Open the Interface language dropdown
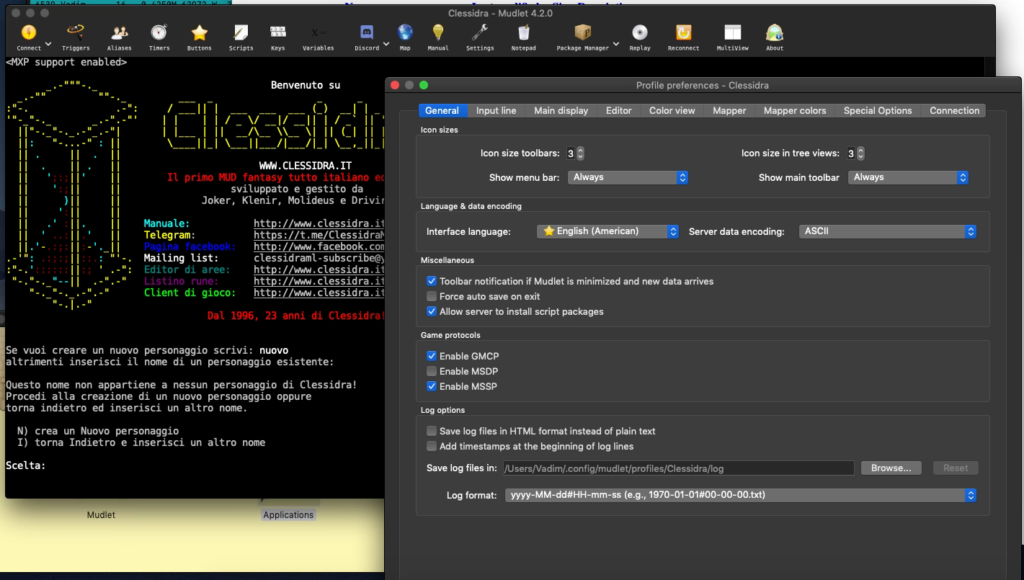This screenshot has width=1024, height=580. [607, 231]
